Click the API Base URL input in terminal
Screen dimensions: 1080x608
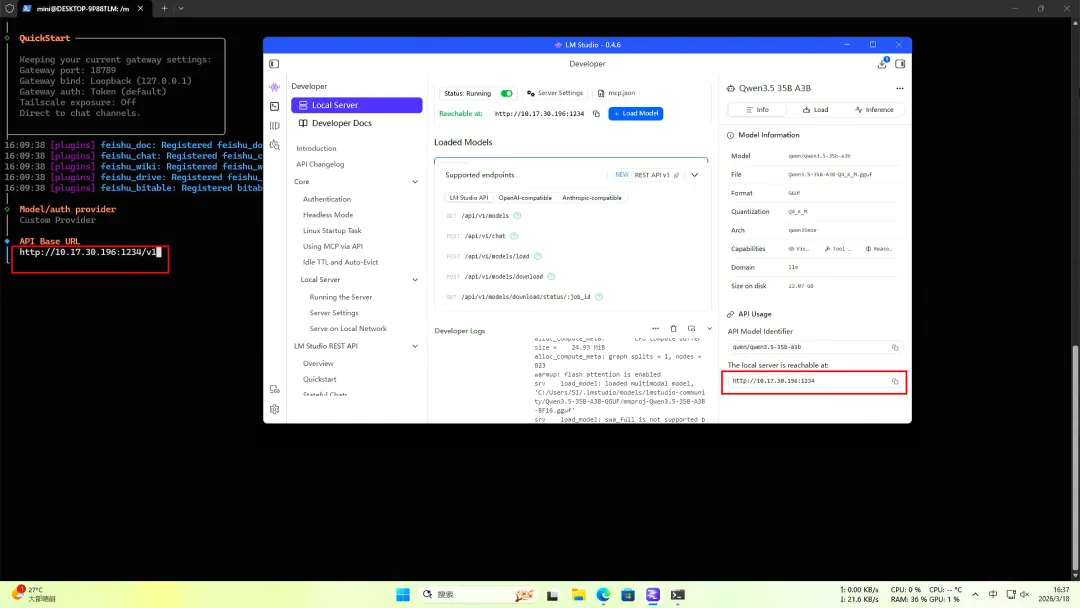90,252
